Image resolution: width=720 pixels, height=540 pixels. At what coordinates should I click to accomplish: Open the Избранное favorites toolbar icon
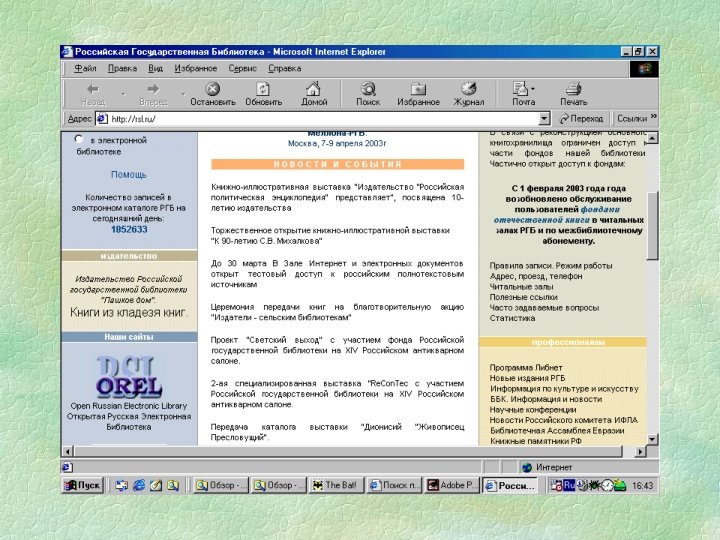click(x=418, y=88)
